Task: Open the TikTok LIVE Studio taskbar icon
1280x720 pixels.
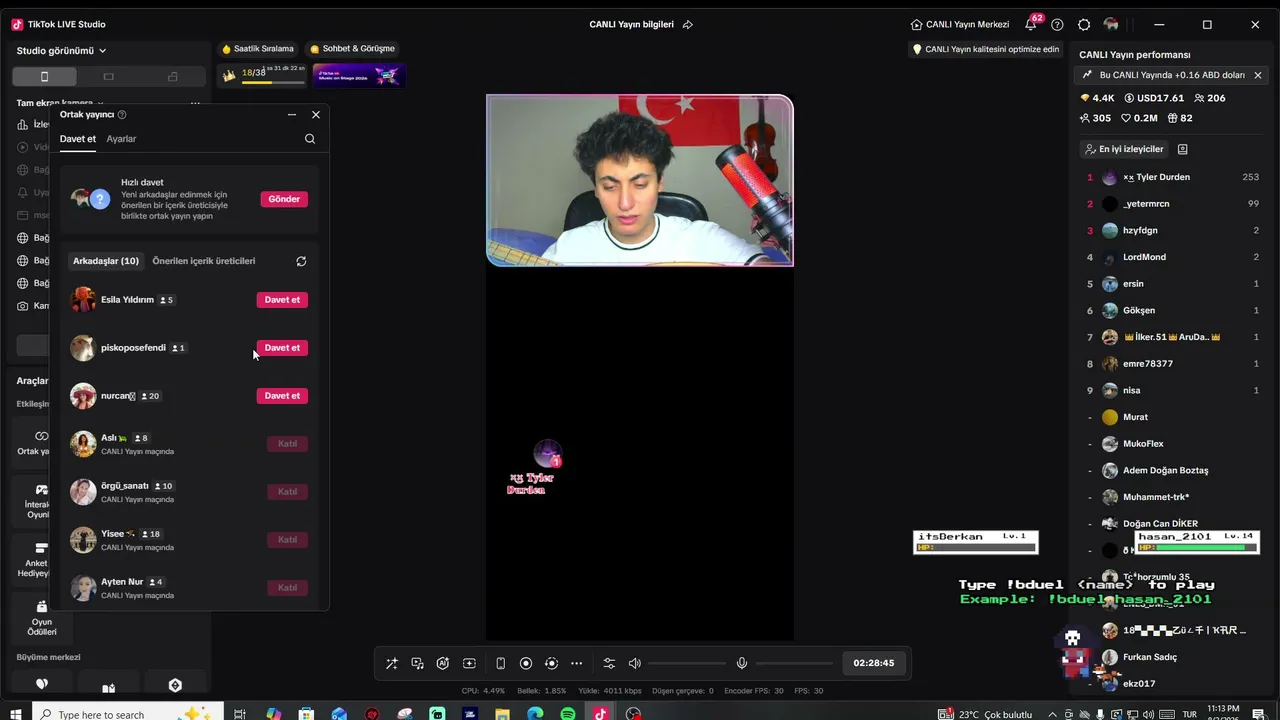Action: pyautogui.click(x=600, y=714)
